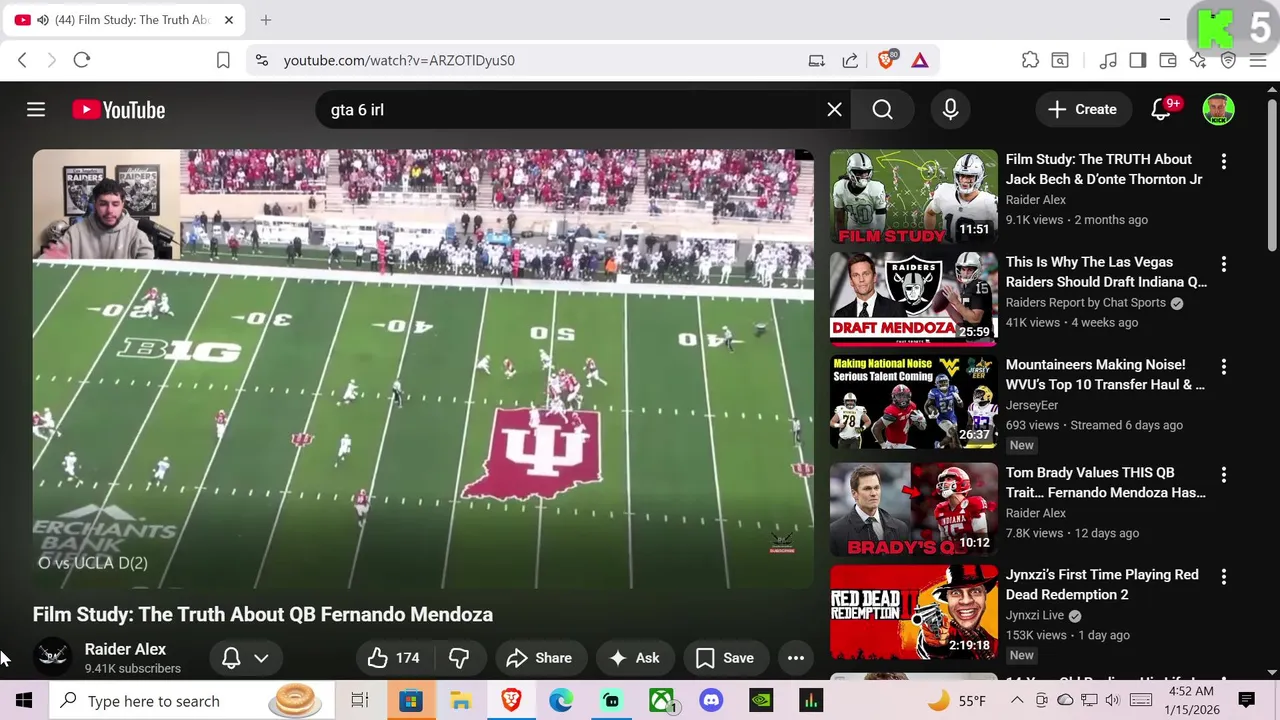Open options for Jynxzi Red Dead Redemption video
The height and width of the screenshot is (720, 1280).
(x=1223, y=577)
